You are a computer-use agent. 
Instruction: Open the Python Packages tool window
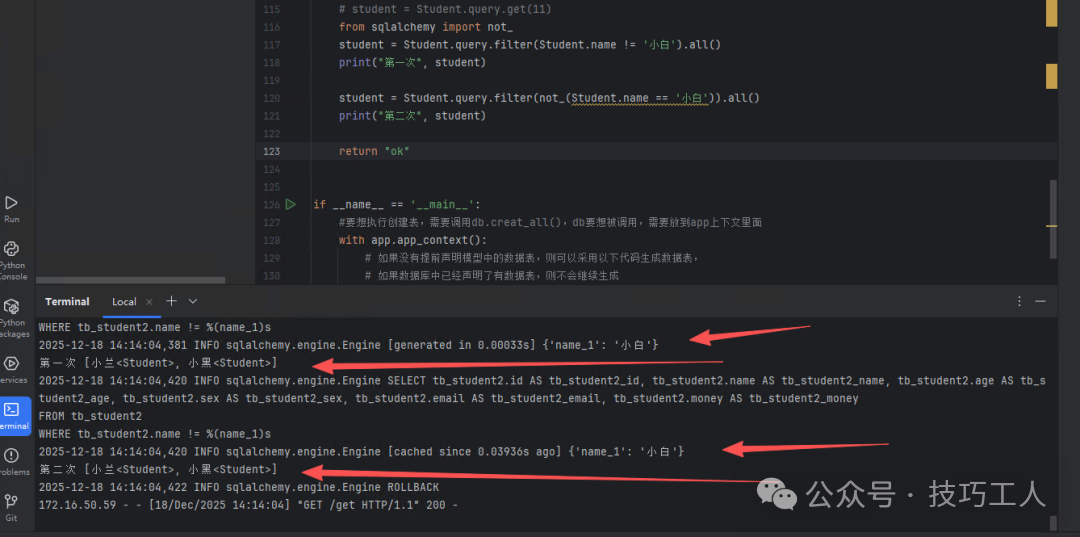click(x=12, y=318)
